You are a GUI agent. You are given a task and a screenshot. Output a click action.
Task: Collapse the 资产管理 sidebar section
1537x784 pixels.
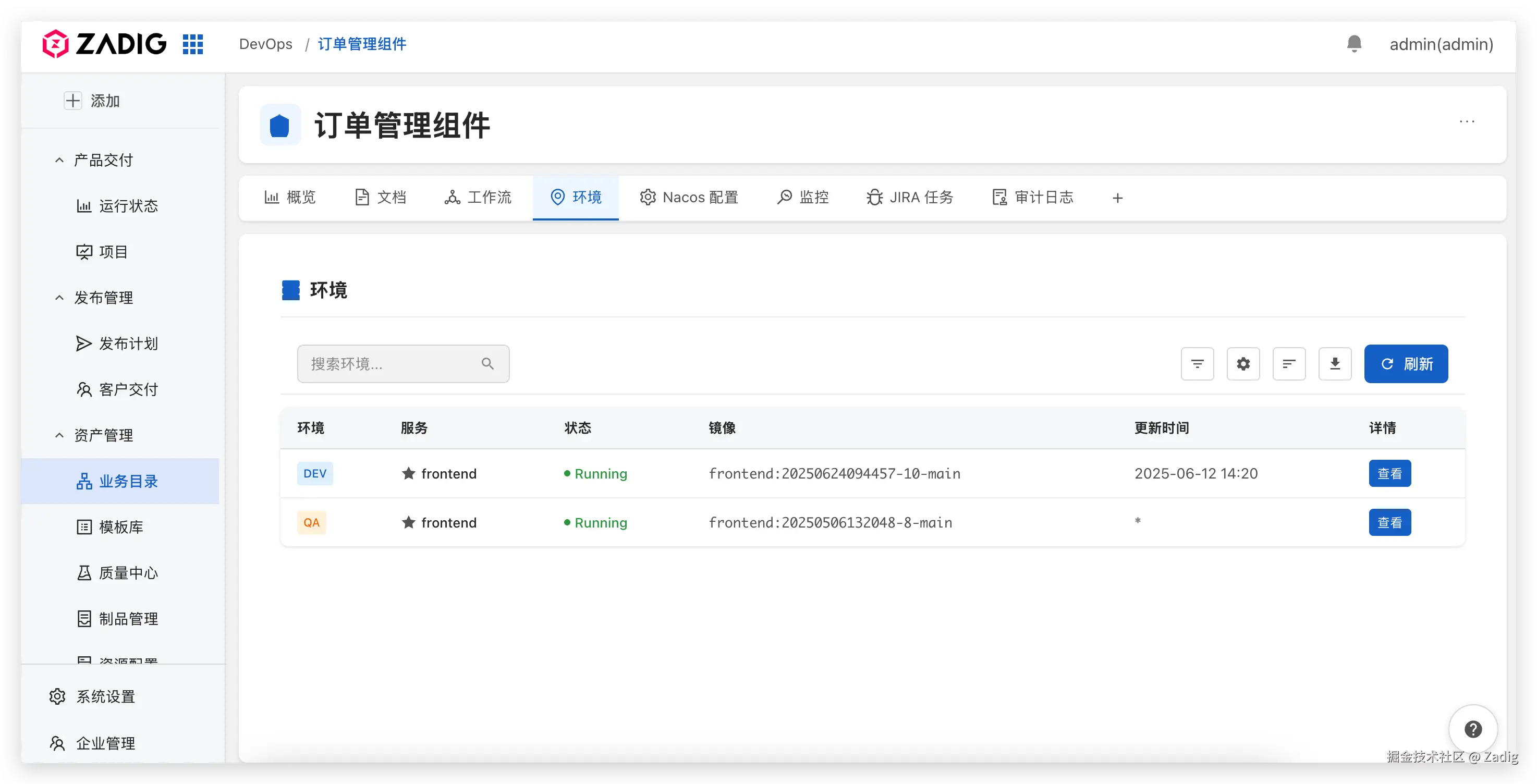tap(59, 436)
